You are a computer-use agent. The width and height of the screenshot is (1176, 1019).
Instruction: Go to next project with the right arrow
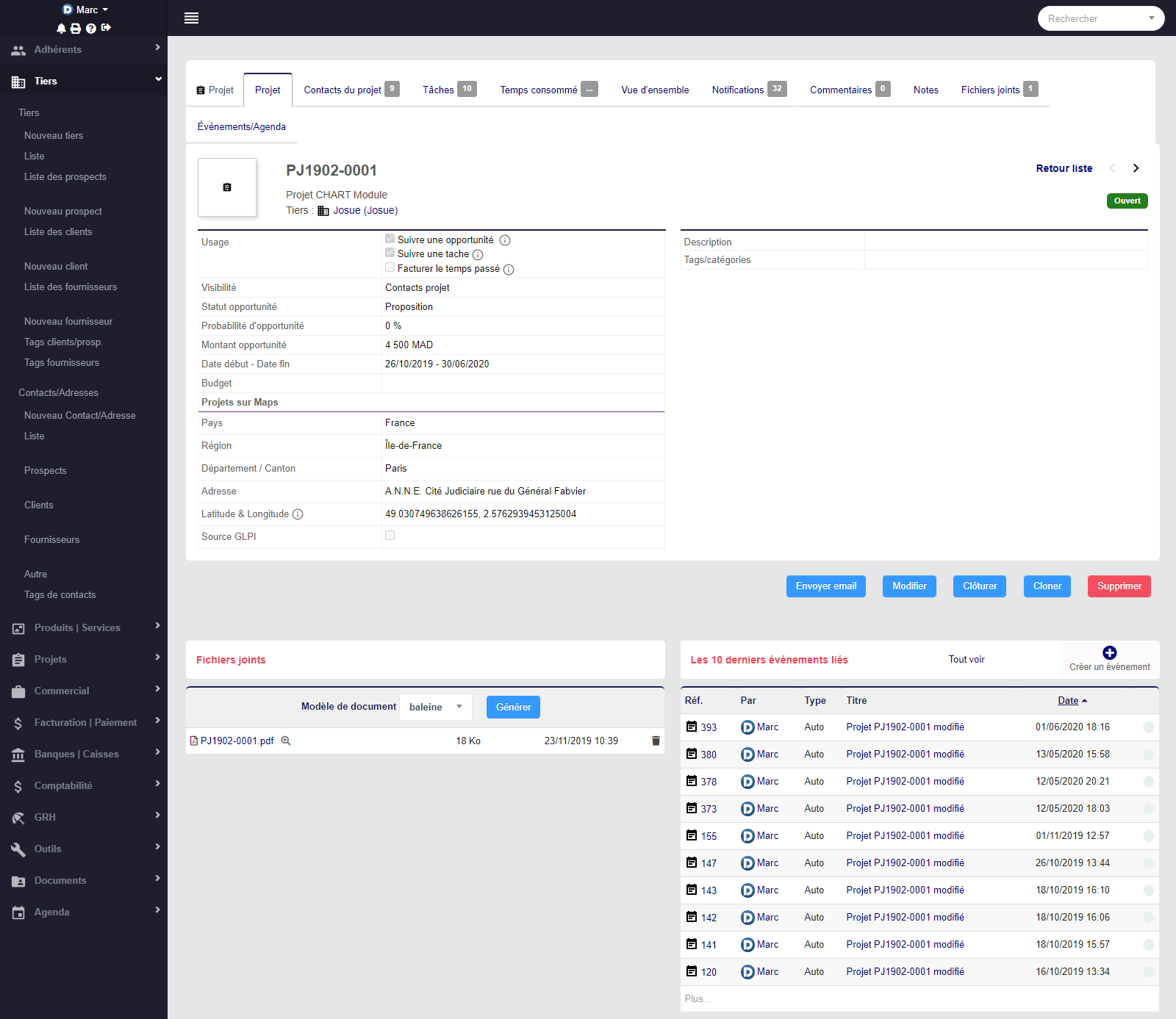coord(1136,168)
